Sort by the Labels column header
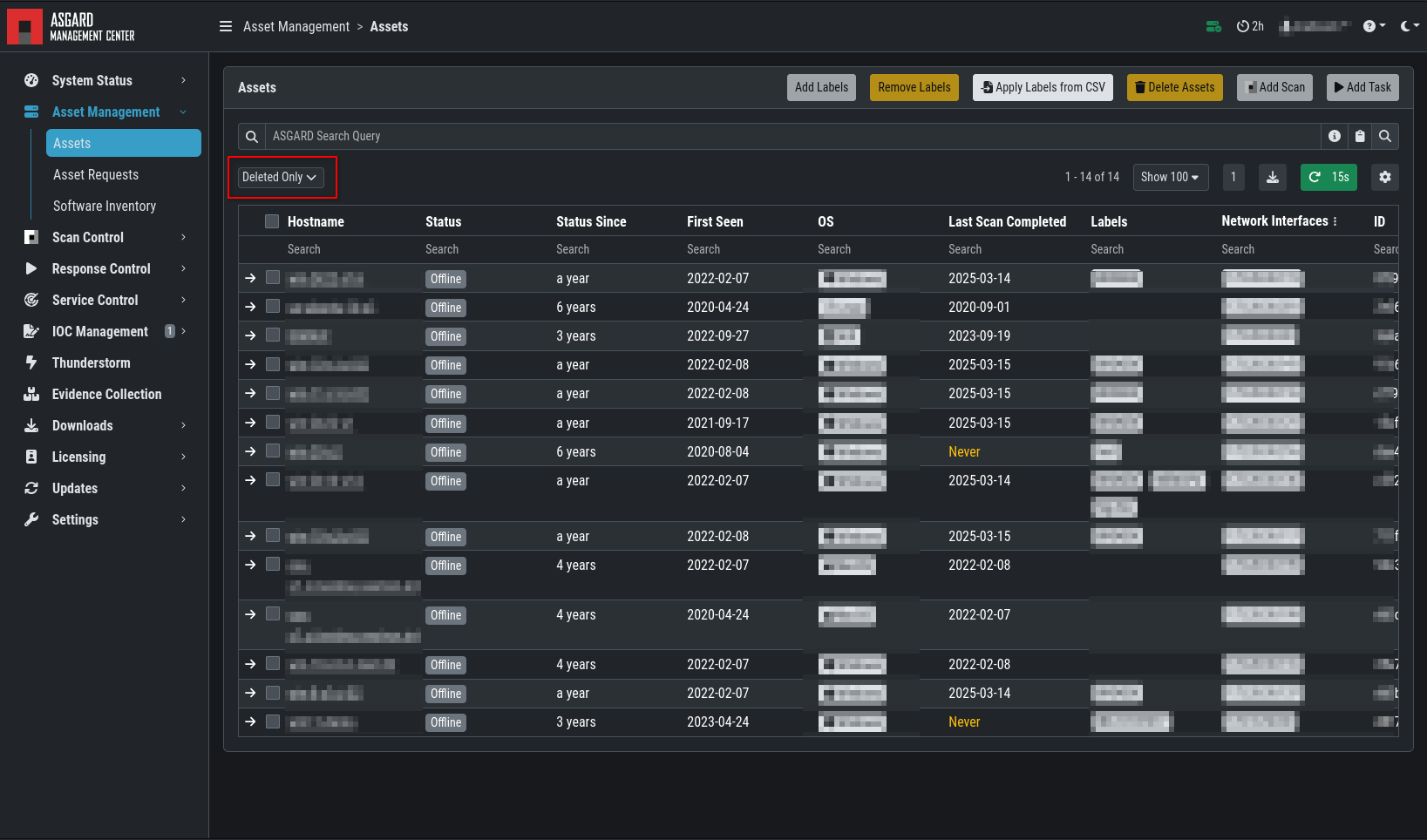Screen dimensions: 1427x840 pyautogui.click(x=1109, y=221)
